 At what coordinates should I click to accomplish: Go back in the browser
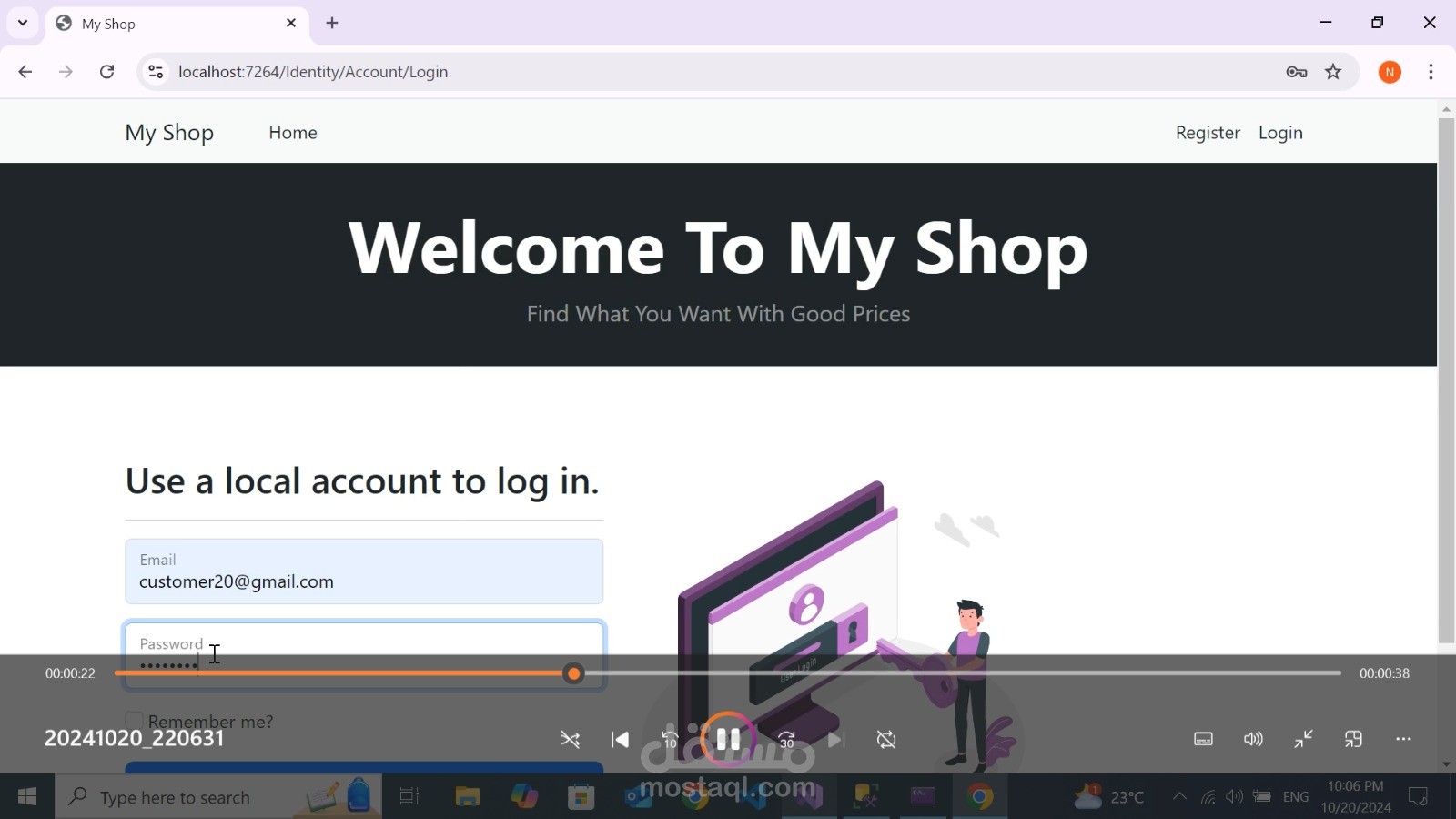(25, 72)
